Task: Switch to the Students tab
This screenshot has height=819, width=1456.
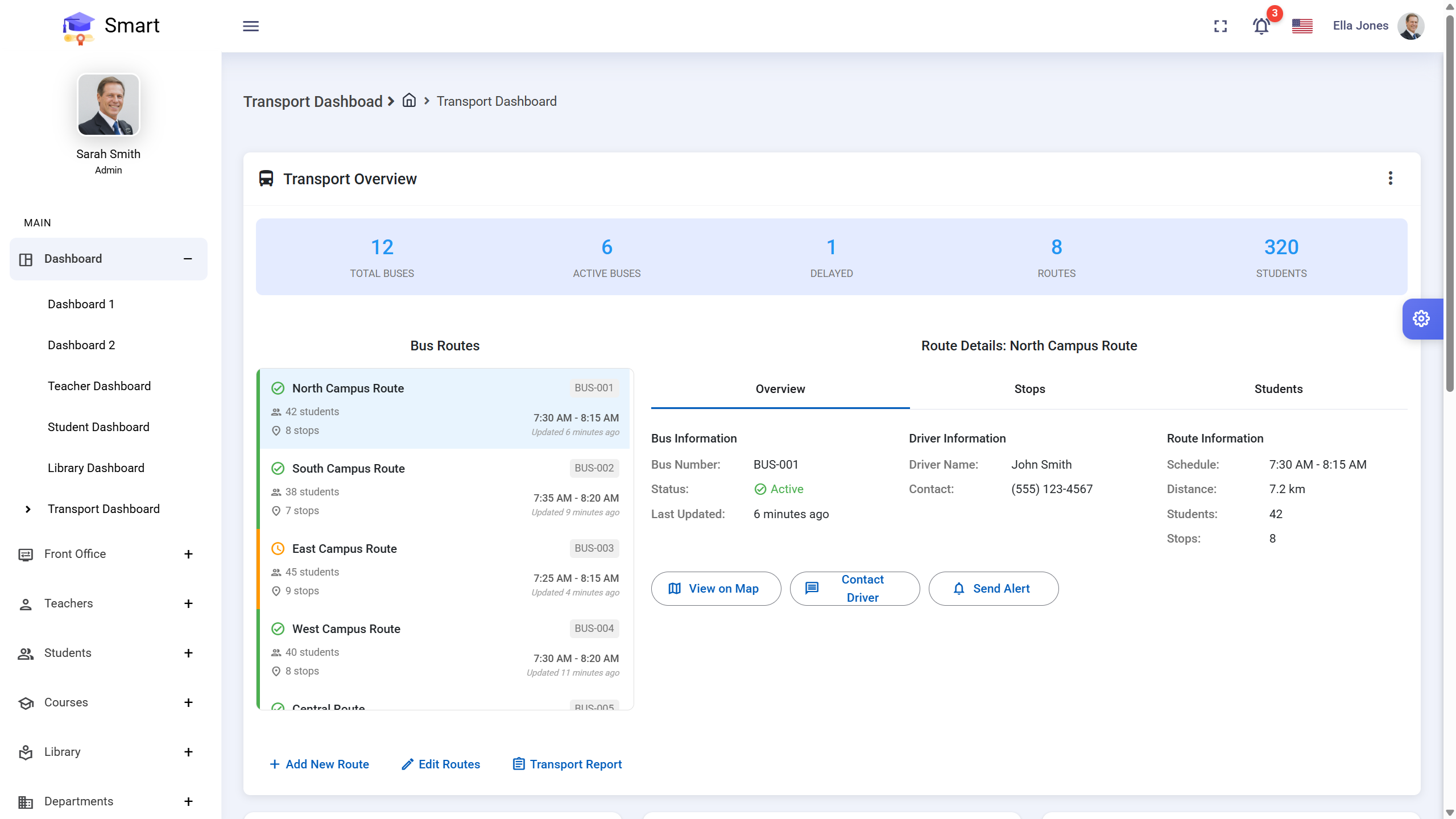Action: (x=1278, y=389)
